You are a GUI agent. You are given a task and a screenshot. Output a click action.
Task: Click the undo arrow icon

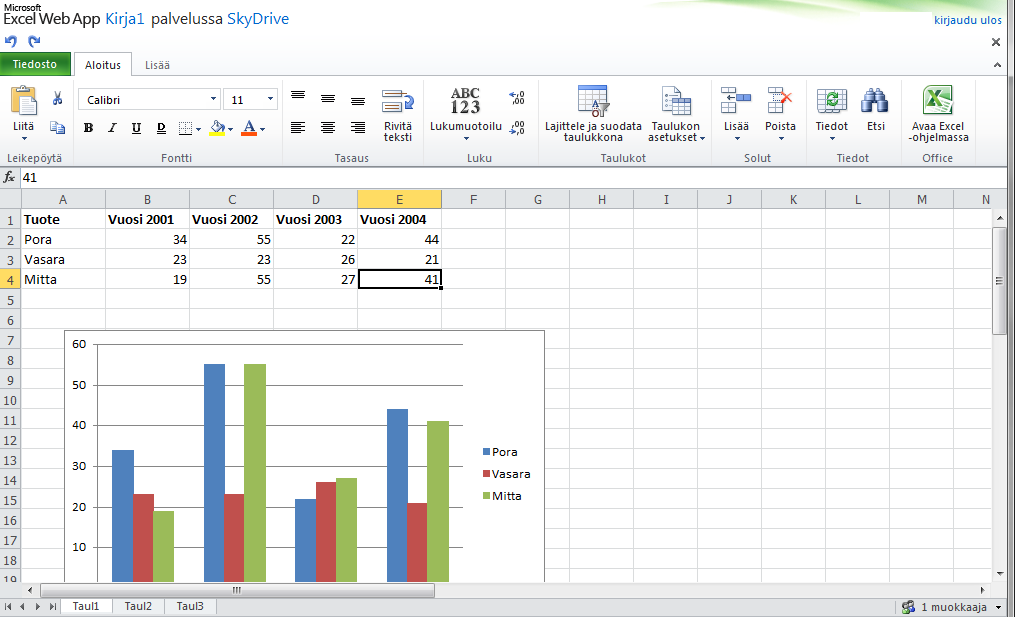click(11, 41)
